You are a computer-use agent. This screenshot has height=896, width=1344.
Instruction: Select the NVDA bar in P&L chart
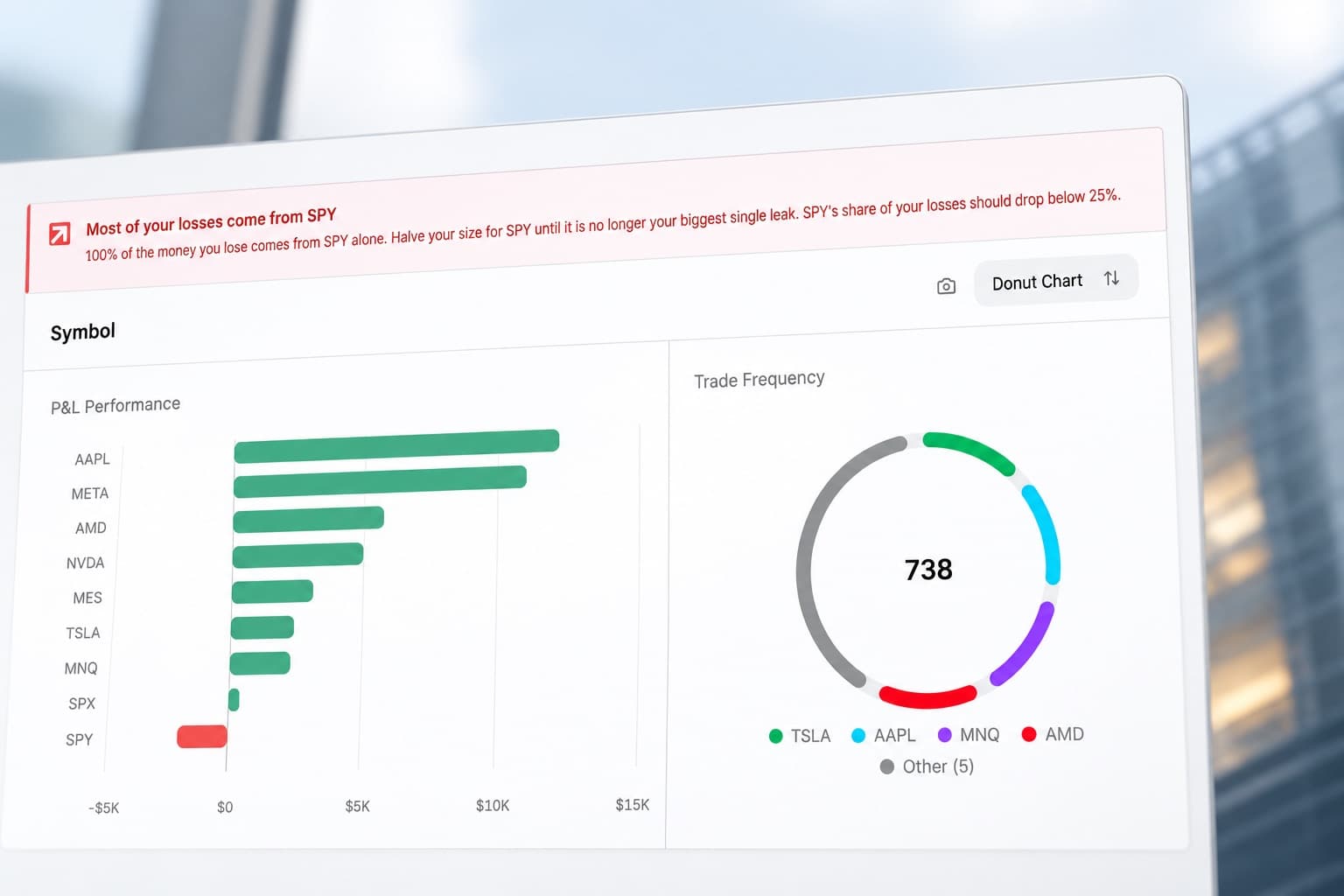coord(297,556)
